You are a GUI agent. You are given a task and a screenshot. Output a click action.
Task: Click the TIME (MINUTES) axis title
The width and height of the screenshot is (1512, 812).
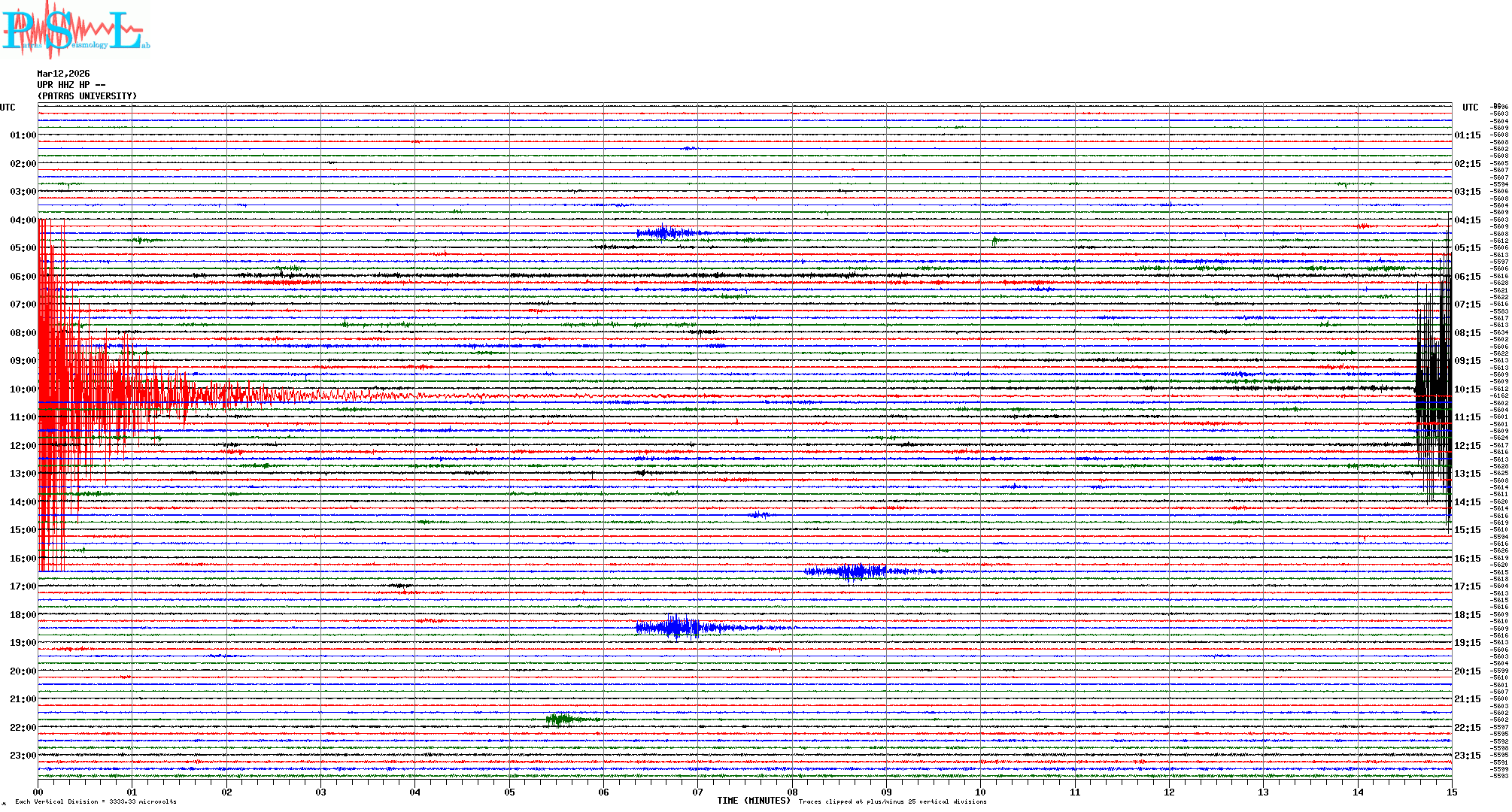(753, 801)
